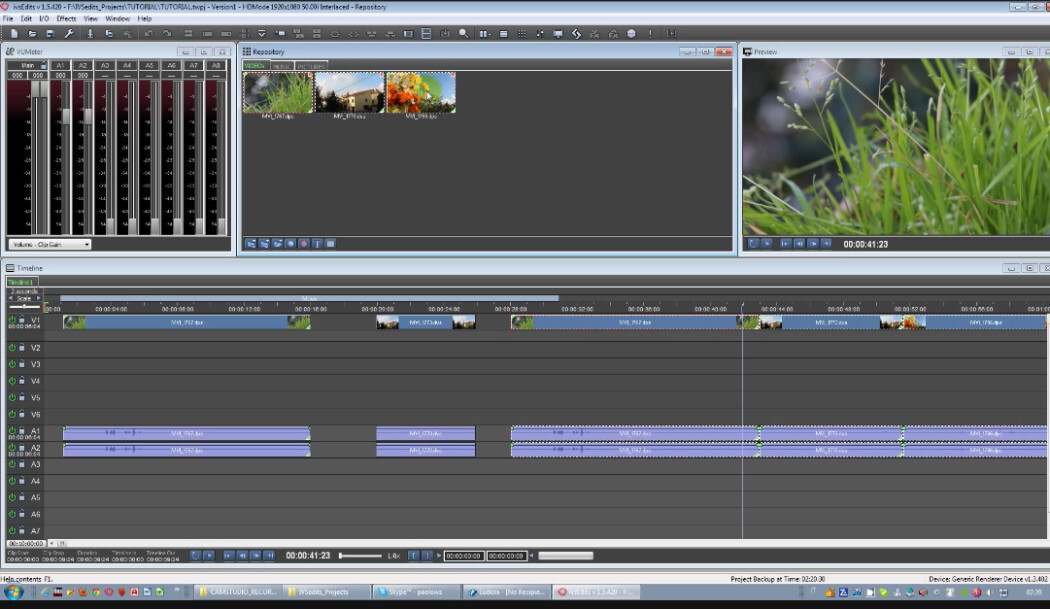
Task: Click the undo arrow in main toolbar
Action: (148, 33)
